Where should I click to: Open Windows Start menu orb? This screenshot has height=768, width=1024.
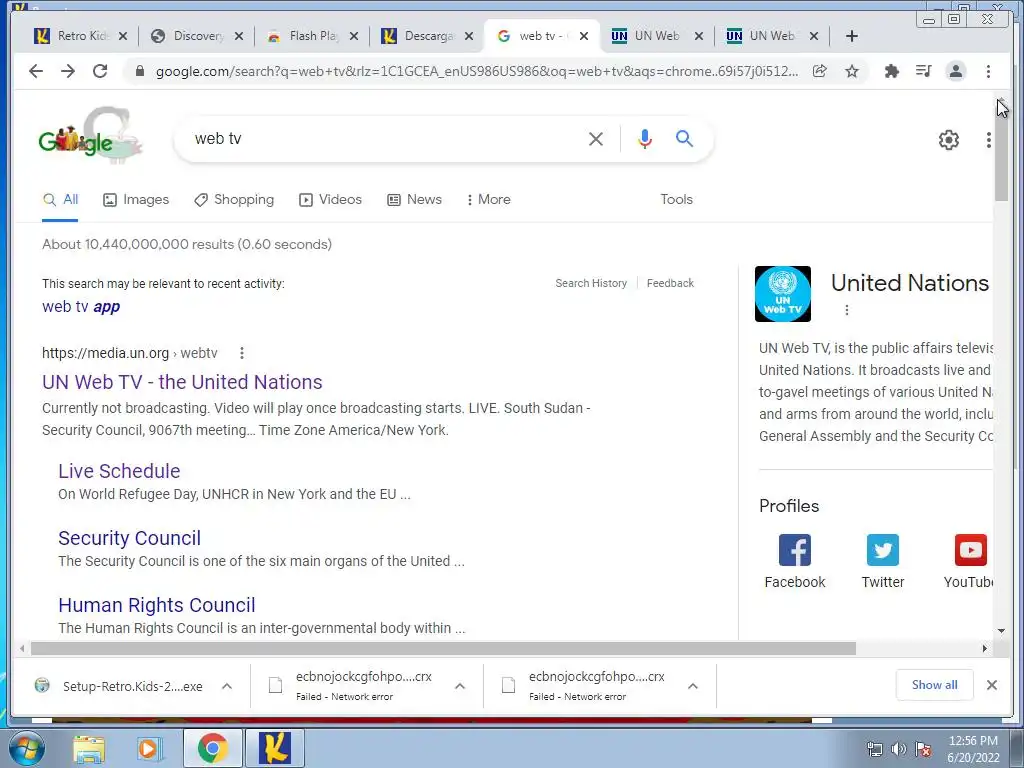tap(27, 748)
